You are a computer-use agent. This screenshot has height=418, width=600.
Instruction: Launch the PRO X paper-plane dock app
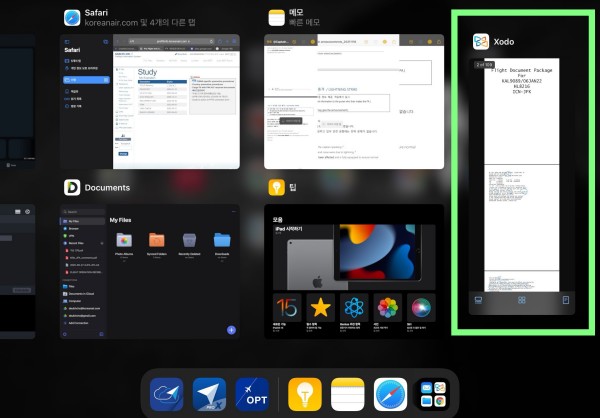209,394
